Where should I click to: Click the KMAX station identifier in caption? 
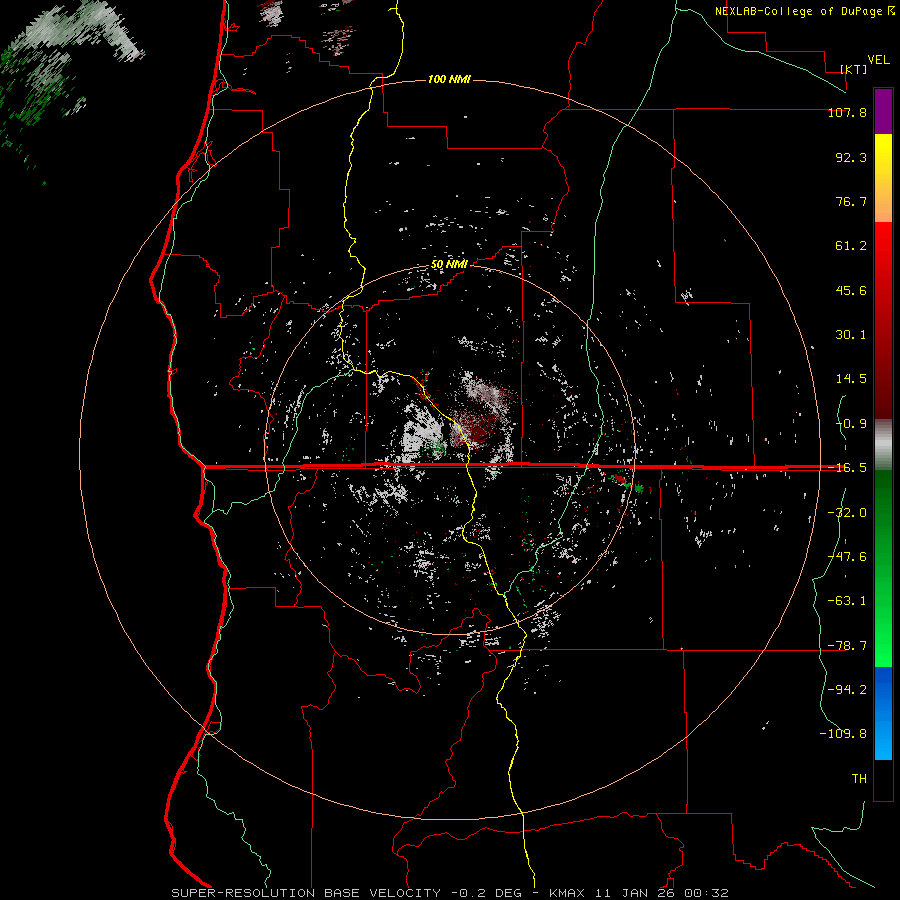pyautogui.click(x=568, y=893)
